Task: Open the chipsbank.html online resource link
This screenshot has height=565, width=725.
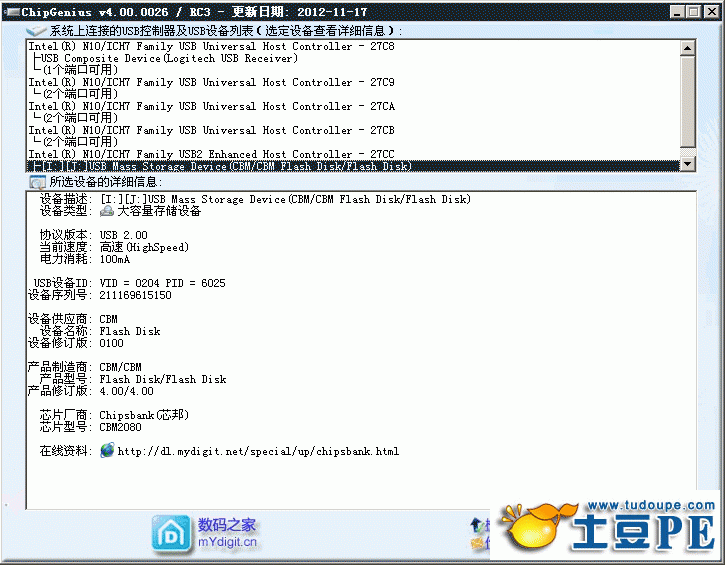Action: pyautogui.click(x=258, y=451)
